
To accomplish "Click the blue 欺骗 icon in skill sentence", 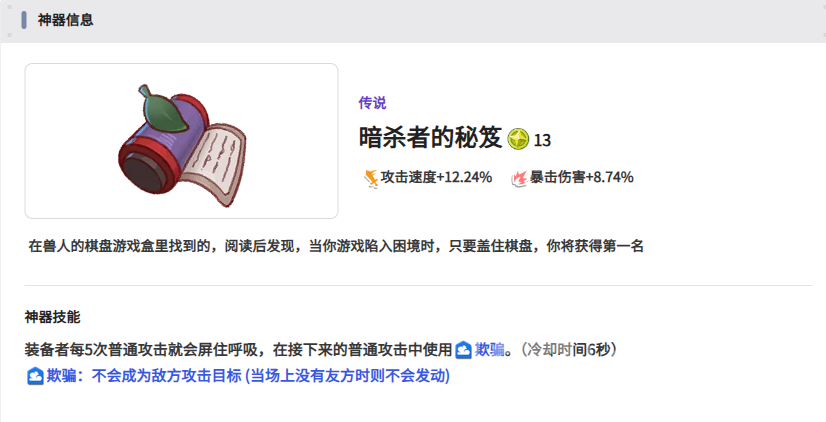I will point(463,350).
